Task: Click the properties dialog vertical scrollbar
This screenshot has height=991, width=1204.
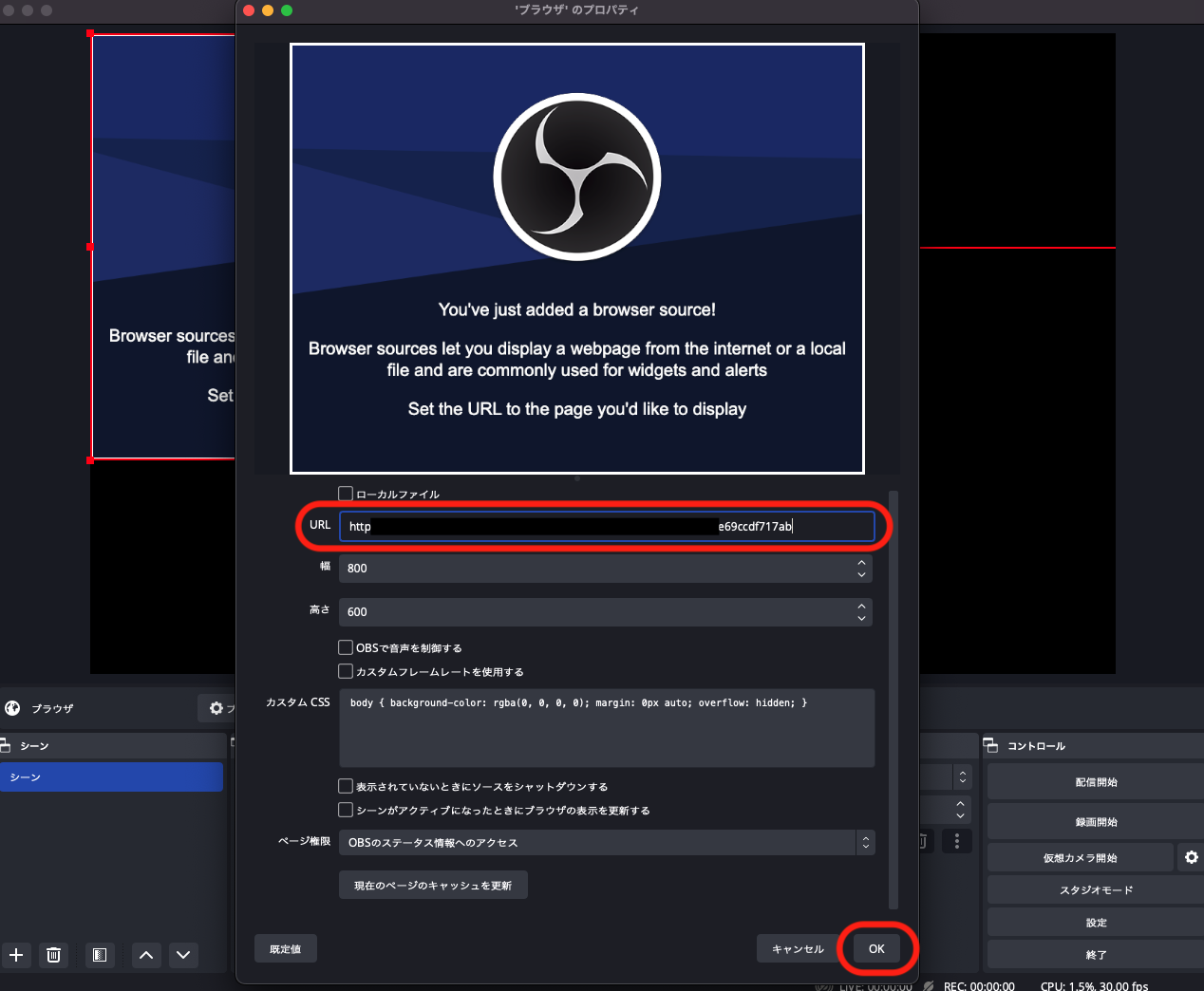Action: coord(893,700)
